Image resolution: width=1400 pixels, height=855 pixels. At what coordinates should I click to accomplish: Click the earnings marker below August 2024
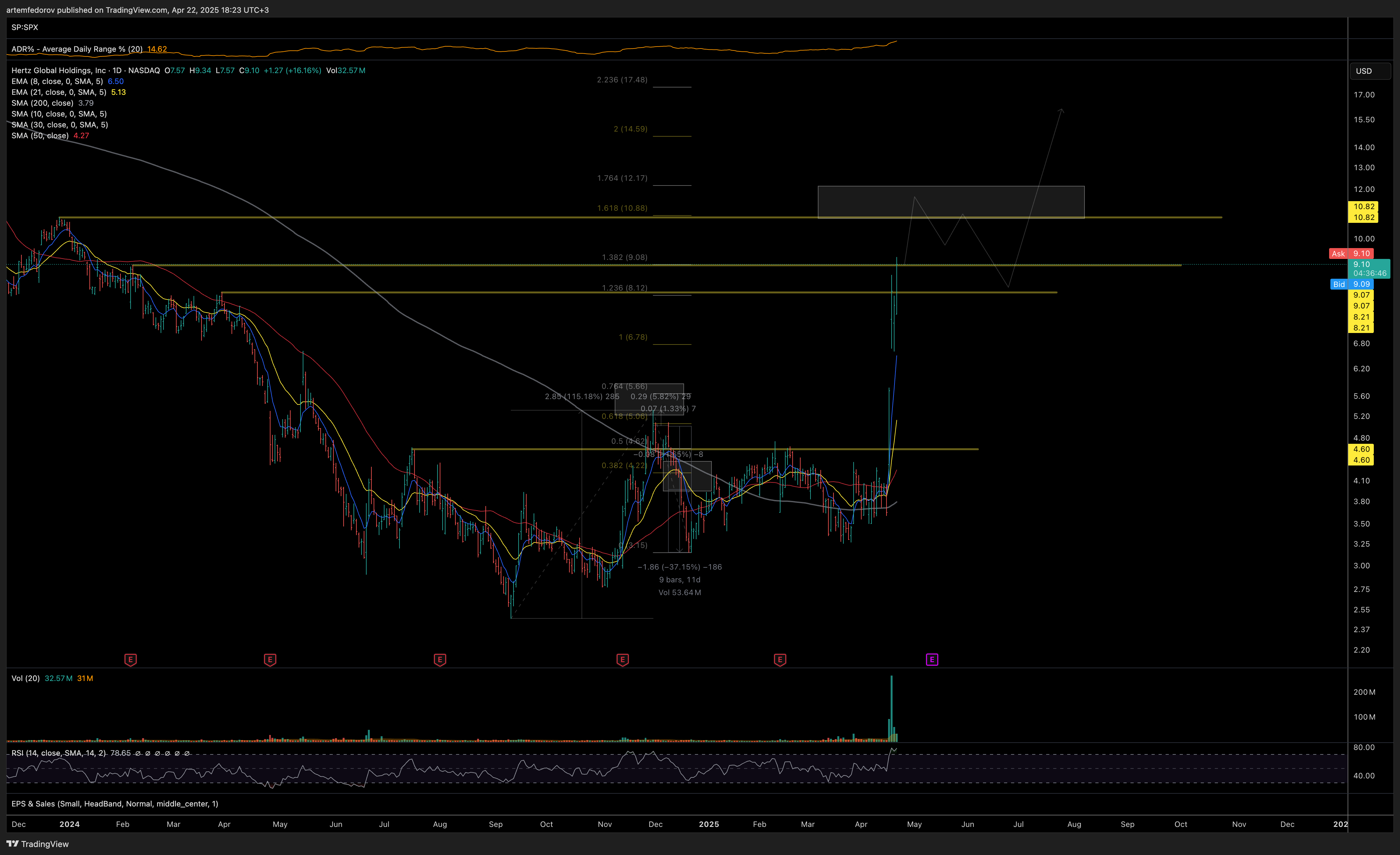pos(440,660)
